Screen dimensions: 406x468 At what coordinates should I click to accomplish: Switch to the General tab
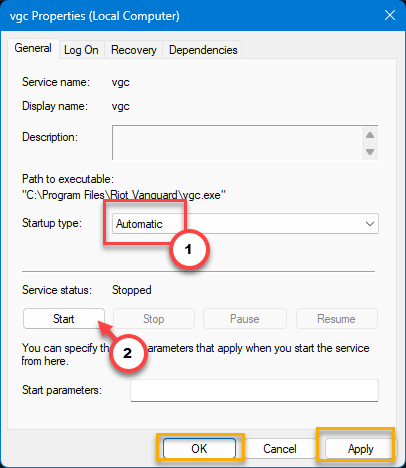33,48
